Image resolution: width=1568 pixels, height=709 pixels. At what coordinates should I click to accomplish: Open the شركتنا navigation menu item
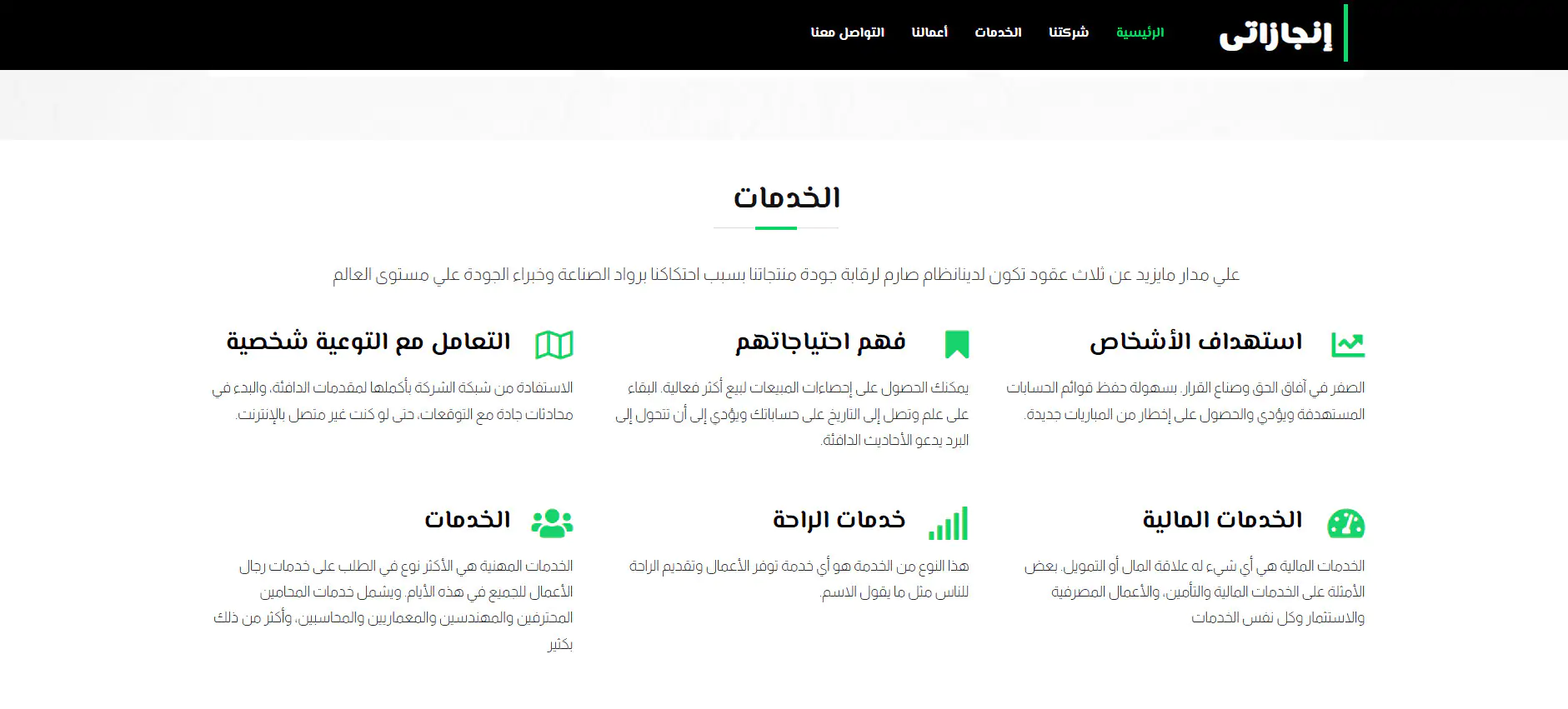1069,32
